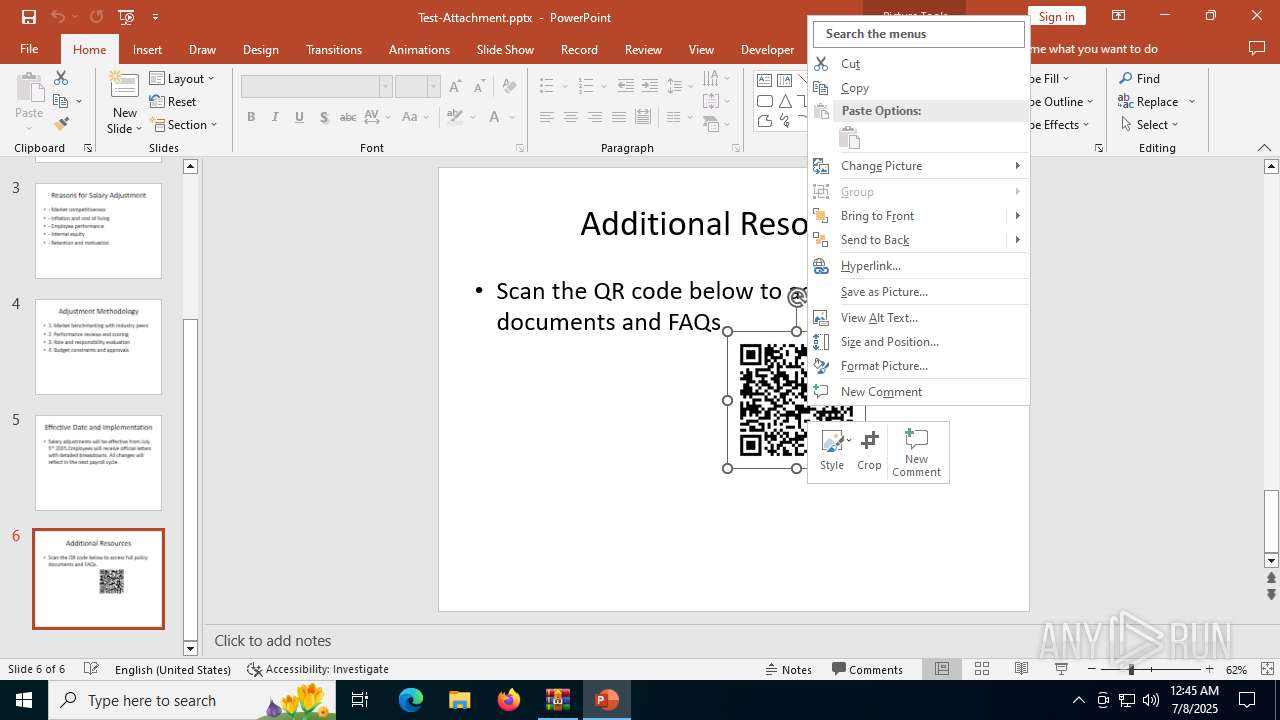
Task: Type in the Search the menus field
Action: click(919, 34)
